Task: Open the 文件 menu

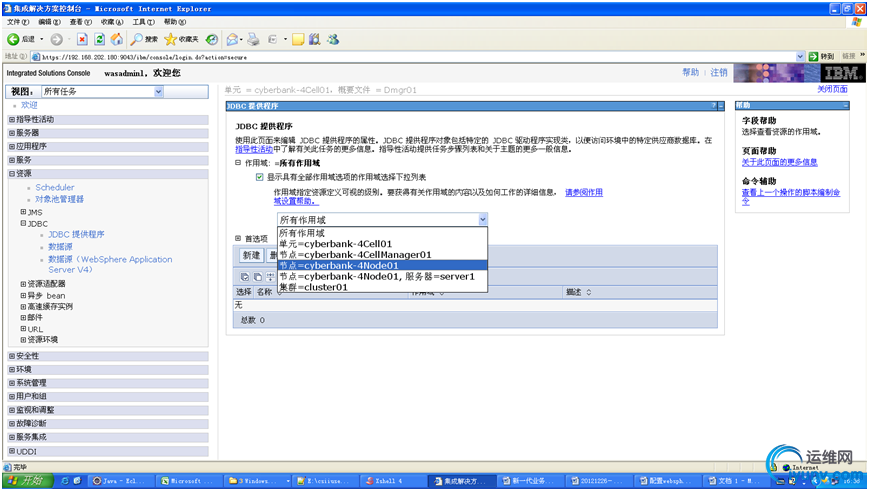Action: (18, 22)
